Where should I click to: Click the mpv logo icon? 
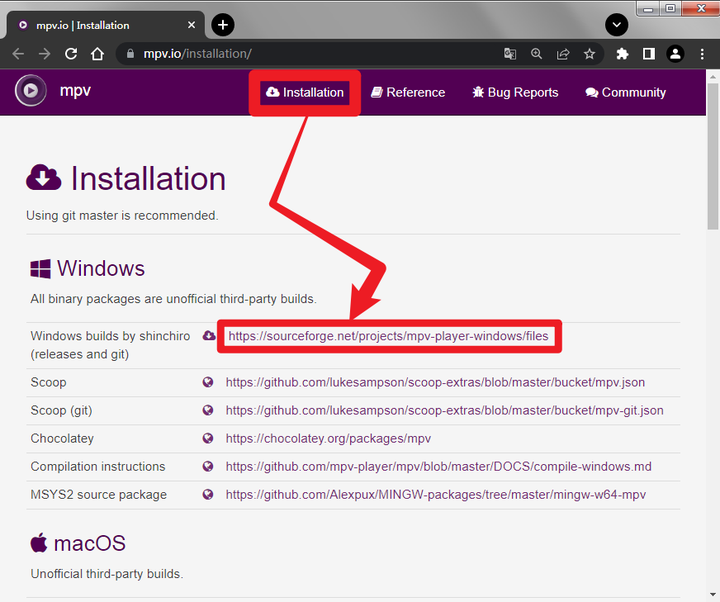point(31,90)
